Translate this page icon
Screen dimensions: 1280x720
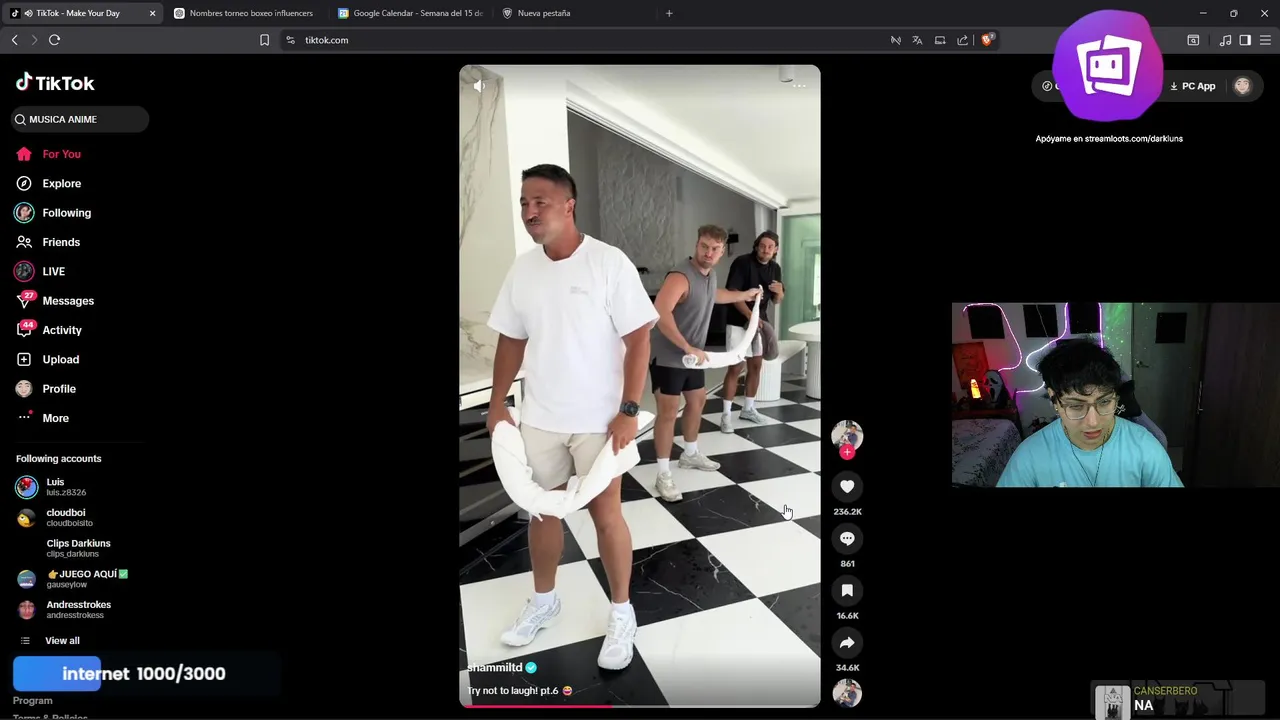click(x=917, y=40)
